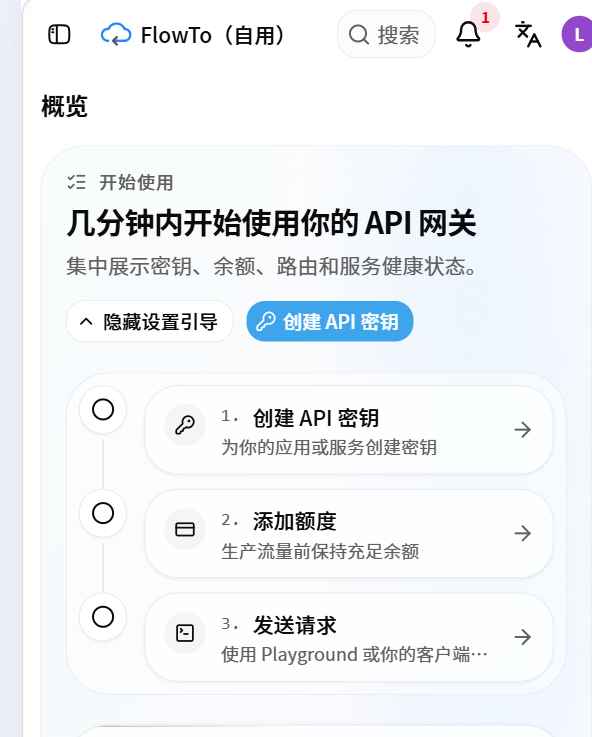Collapse guide with 隐藏设置引导 chevron
Image resolution: width=592 pixels, height=737 pixels.
150,321
